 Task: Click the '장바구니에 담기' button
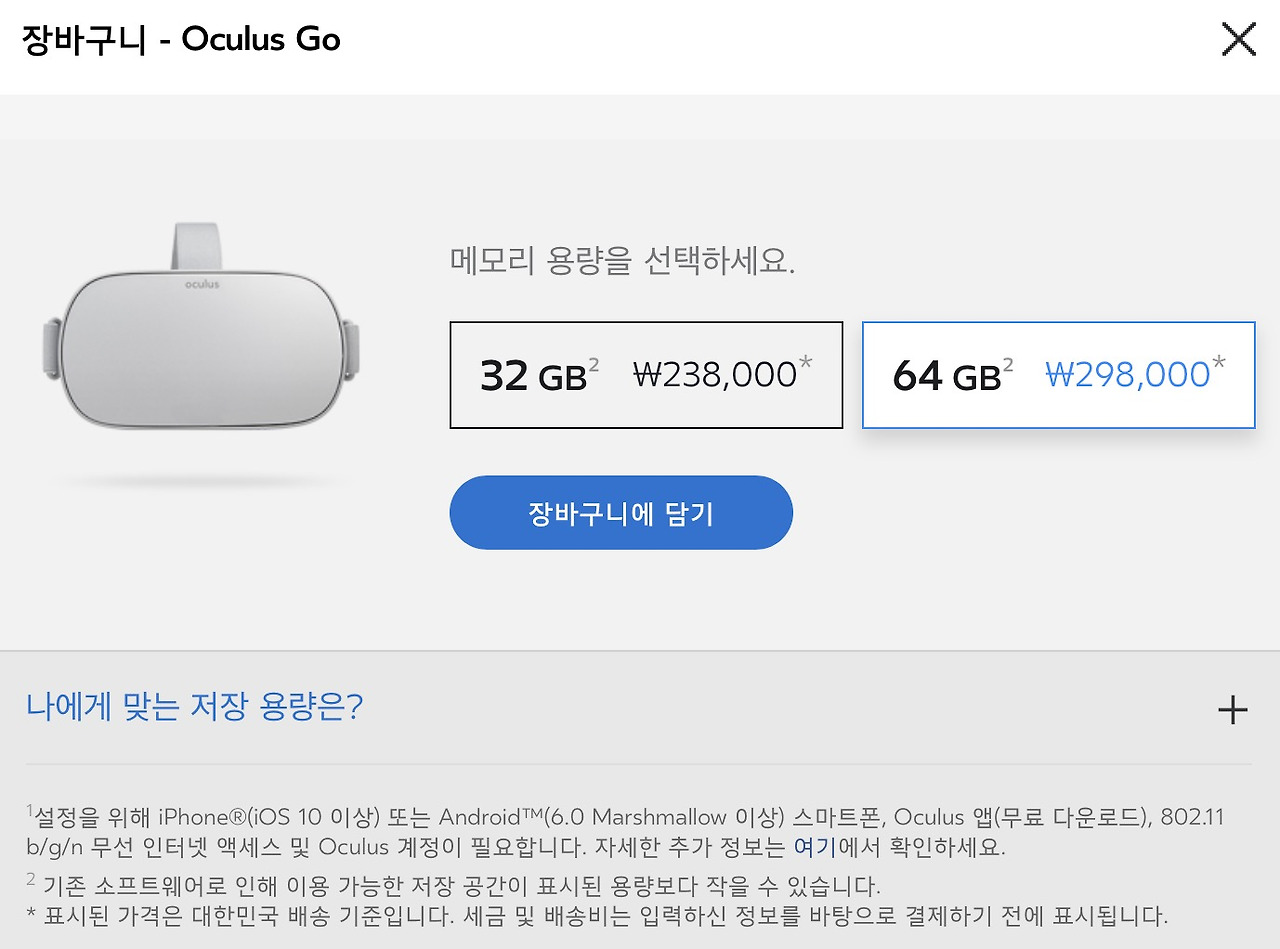click(x=620, y=512)
